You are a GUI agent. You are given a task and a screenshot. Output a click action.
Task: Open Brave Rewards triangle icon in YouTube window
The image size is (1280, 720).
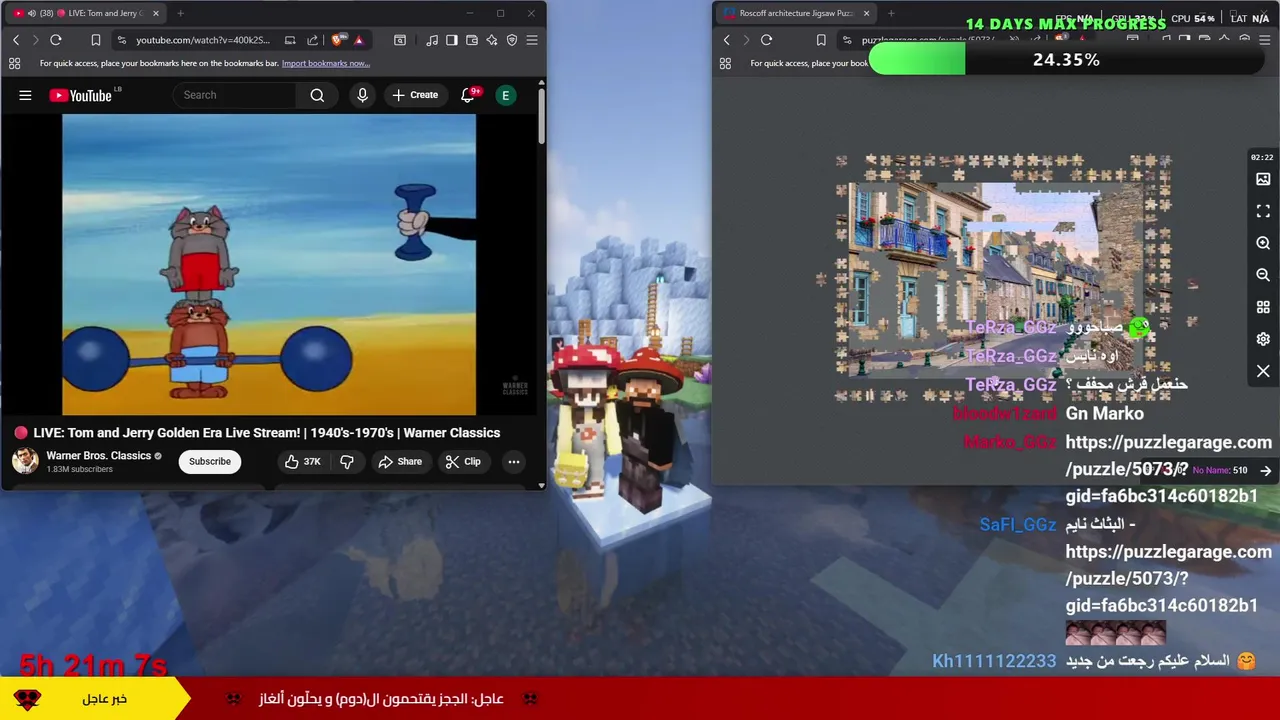(358, 40)
